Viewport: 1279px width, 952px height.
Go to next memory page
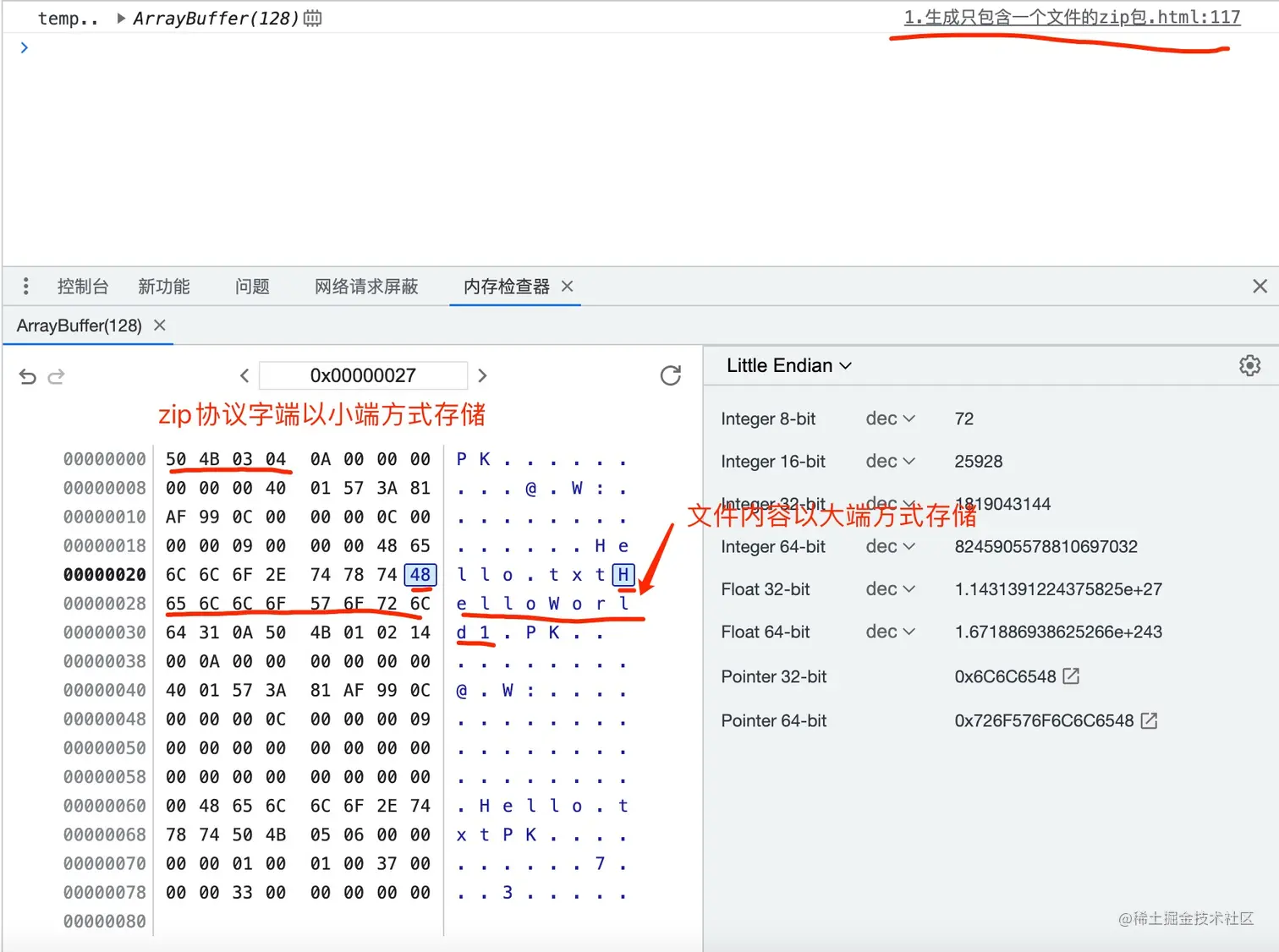pos(482,375)
